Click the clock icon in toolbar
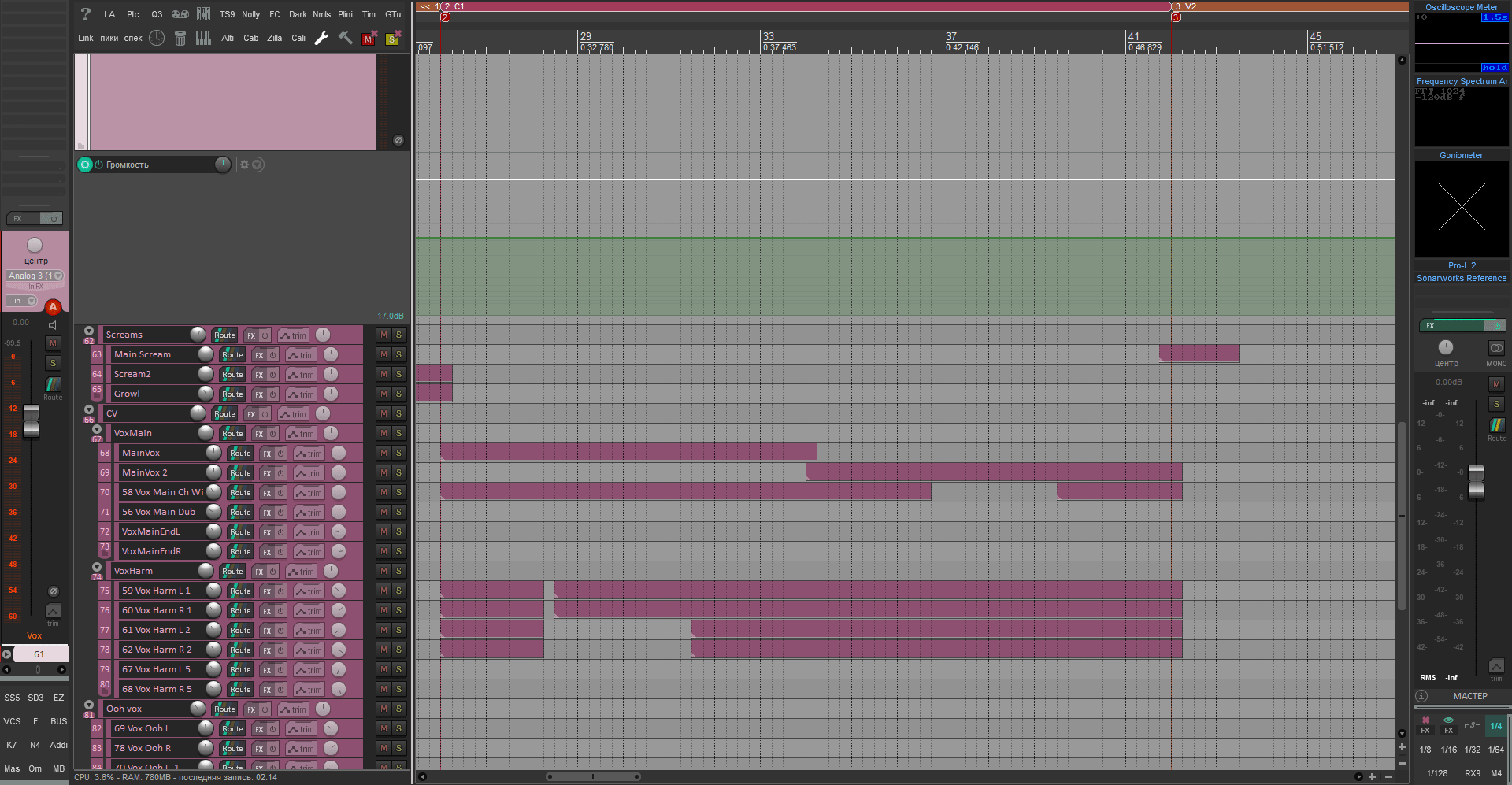Screen dimensions: 1512x785 pyautogui.click(x=157, y=38)
